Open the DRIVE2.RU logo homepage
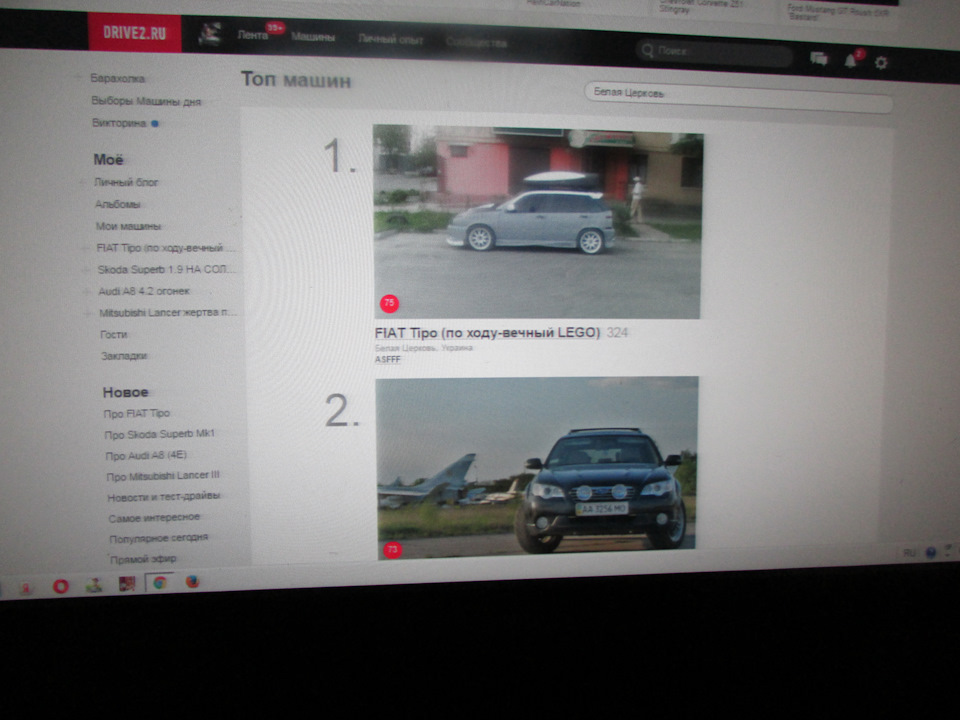The height and width of the screenshot is (720, 960). pyautogui.click(x=135, y=32)
